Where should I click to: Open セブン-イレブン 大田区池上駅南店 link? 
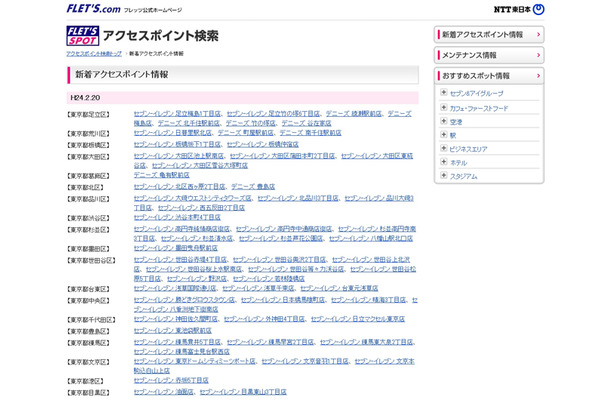pos(179,156)
